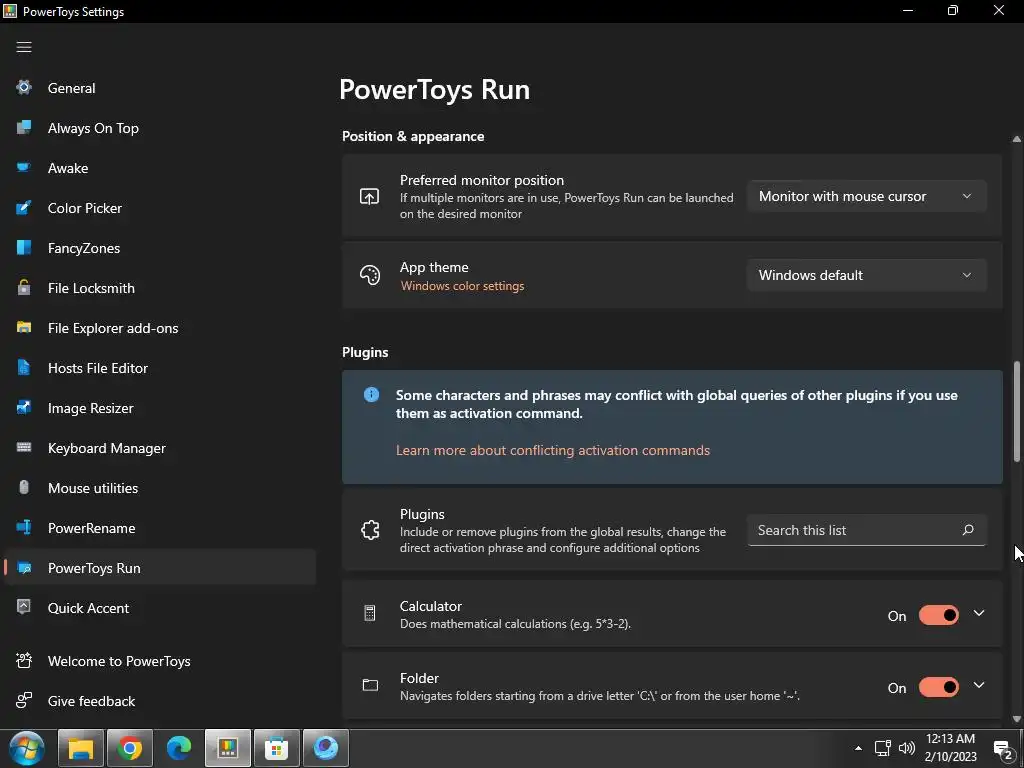Show hidden system tray icons
The height and width of the screenshot is (768, 1024).
click(858, 748)
